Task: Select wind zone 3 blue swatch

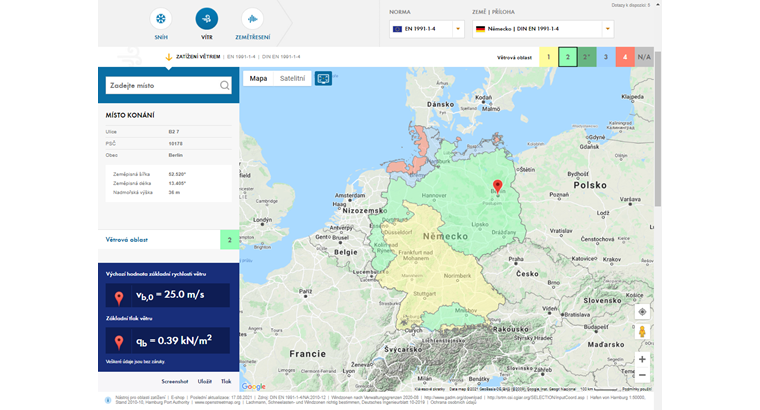Action: coord(606,57)
